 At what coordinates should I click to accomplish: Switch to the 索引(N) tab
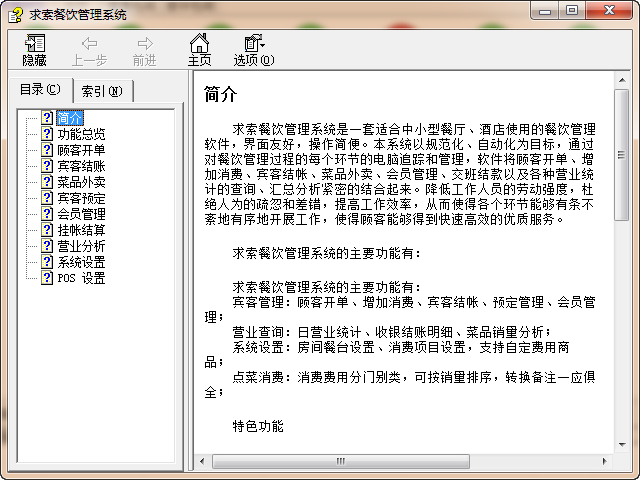[x=102, y=91]
